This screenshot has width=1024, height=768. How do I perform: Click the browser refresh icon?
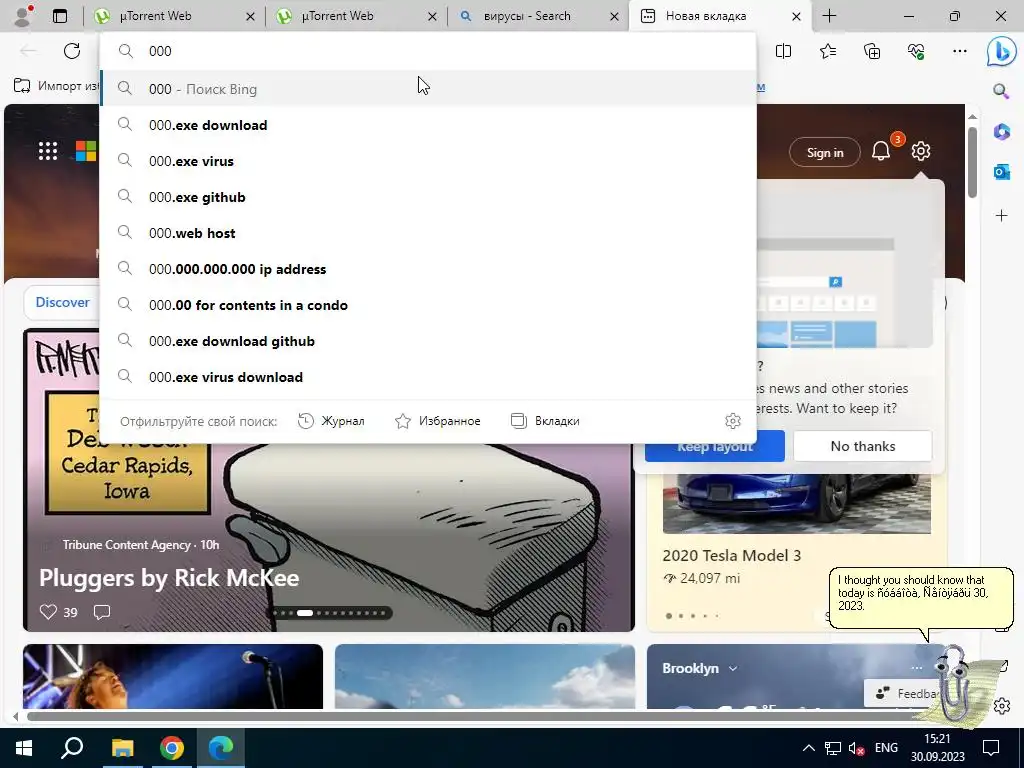click(x=72, y=51)
